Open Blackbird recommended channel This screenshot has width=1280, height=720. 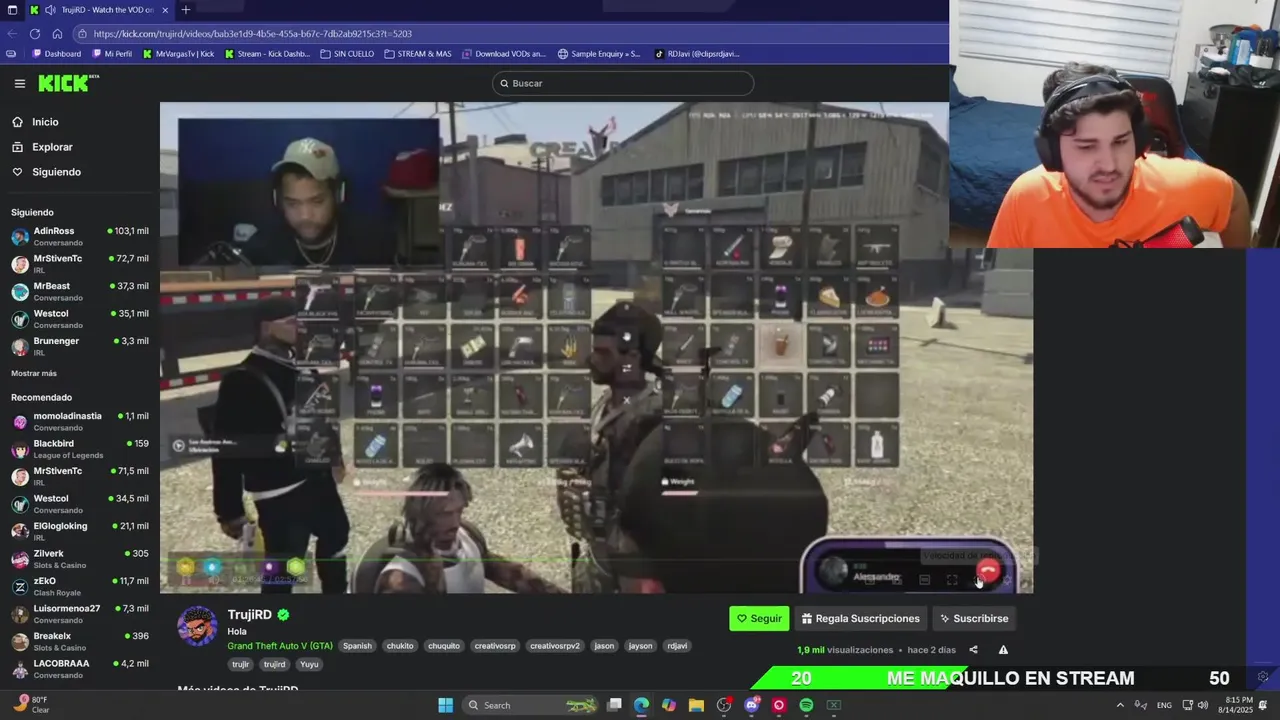tap(80, 449)
